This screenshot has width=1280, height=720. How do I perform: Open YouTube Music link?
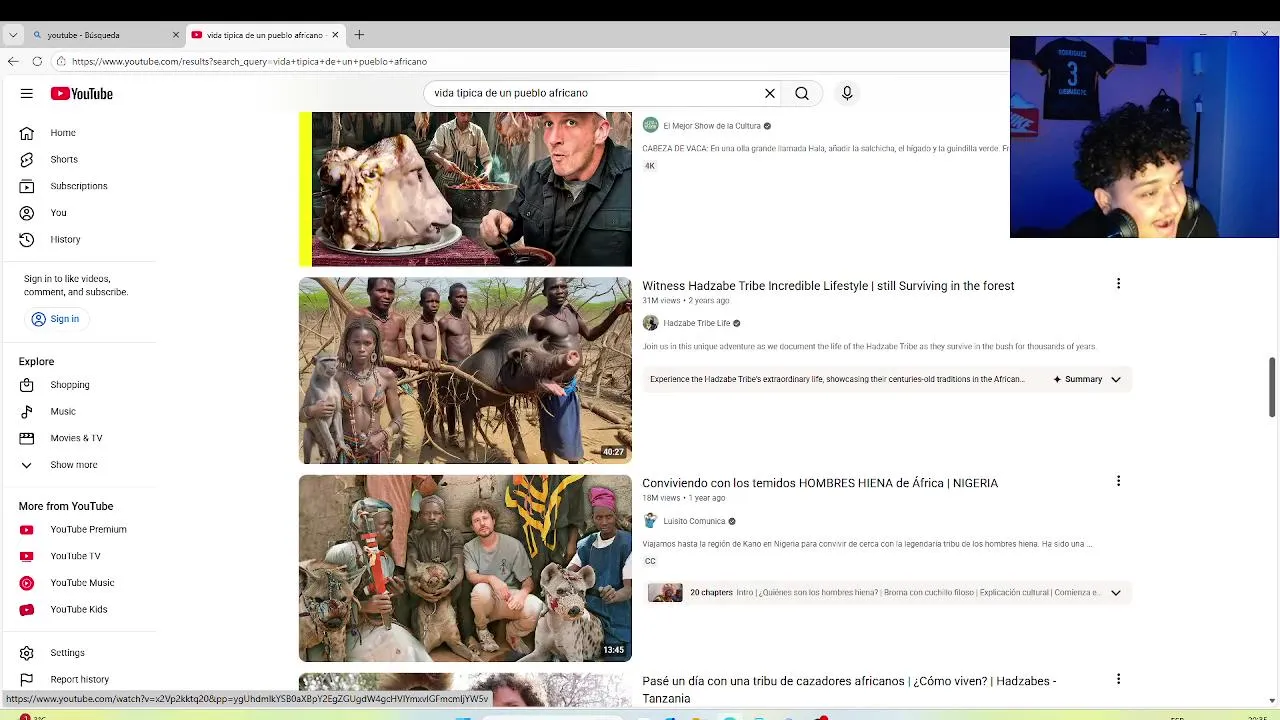pos(80,583)
